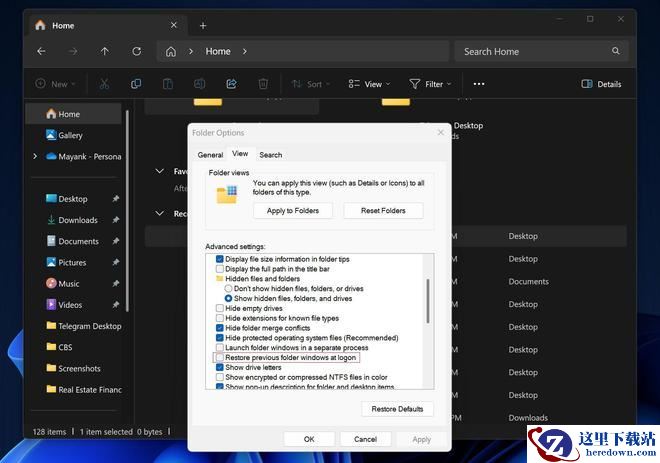Viewport: 660px width, 463px height.
Task: Click the search magnifier icon
Action: [615, 51]
